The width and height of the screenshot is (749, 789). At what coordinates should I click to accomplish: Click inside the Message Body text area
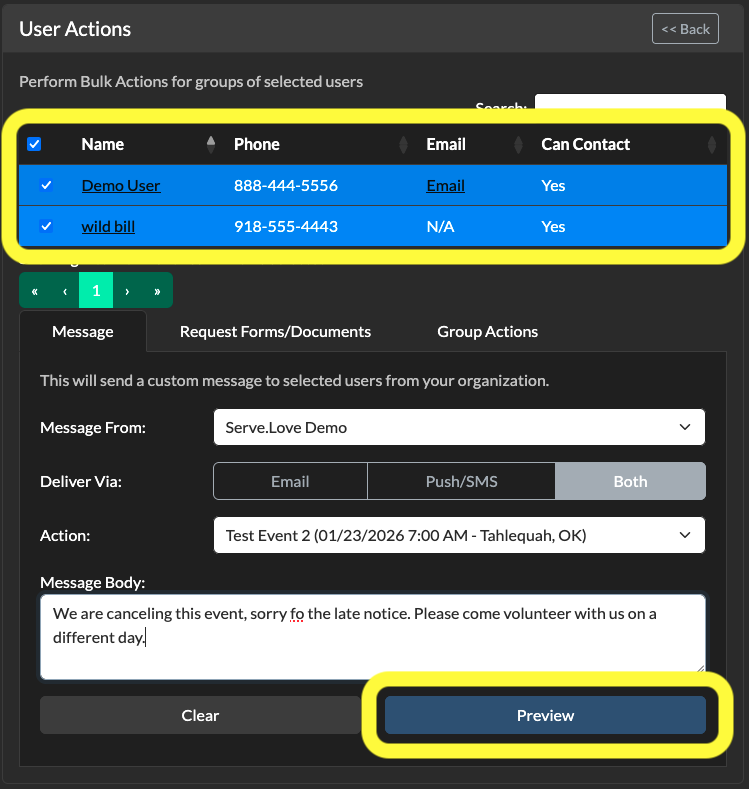coord(373,637)
